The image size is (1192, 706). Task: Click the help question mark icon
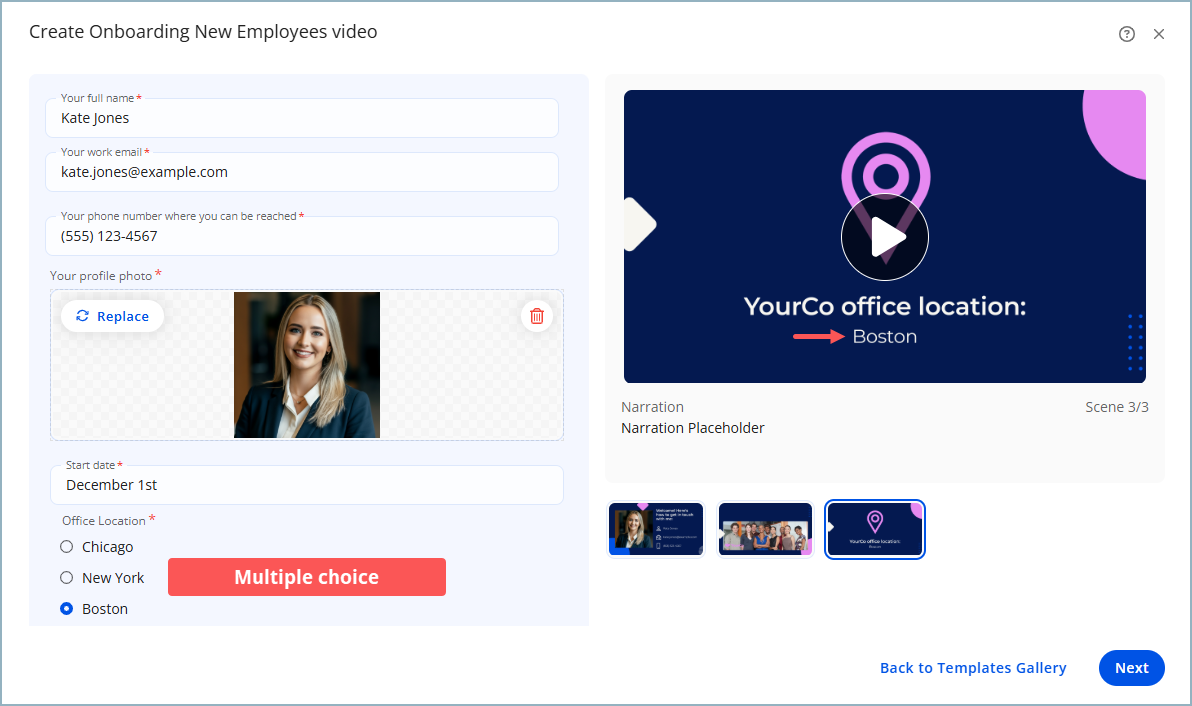(1127, 34)
